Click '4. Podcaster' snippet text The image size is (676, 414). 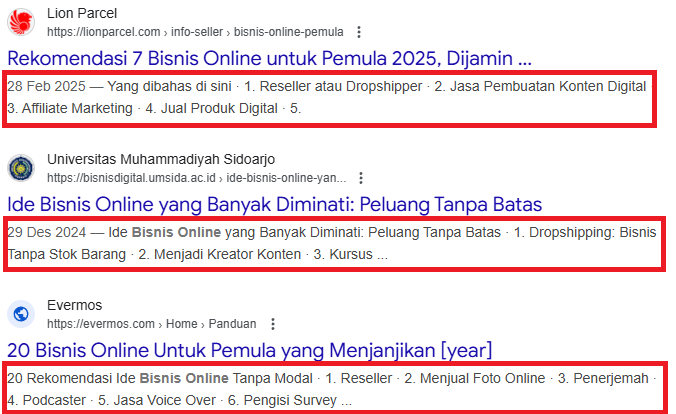pyautogui.click(x=47, y=400)
